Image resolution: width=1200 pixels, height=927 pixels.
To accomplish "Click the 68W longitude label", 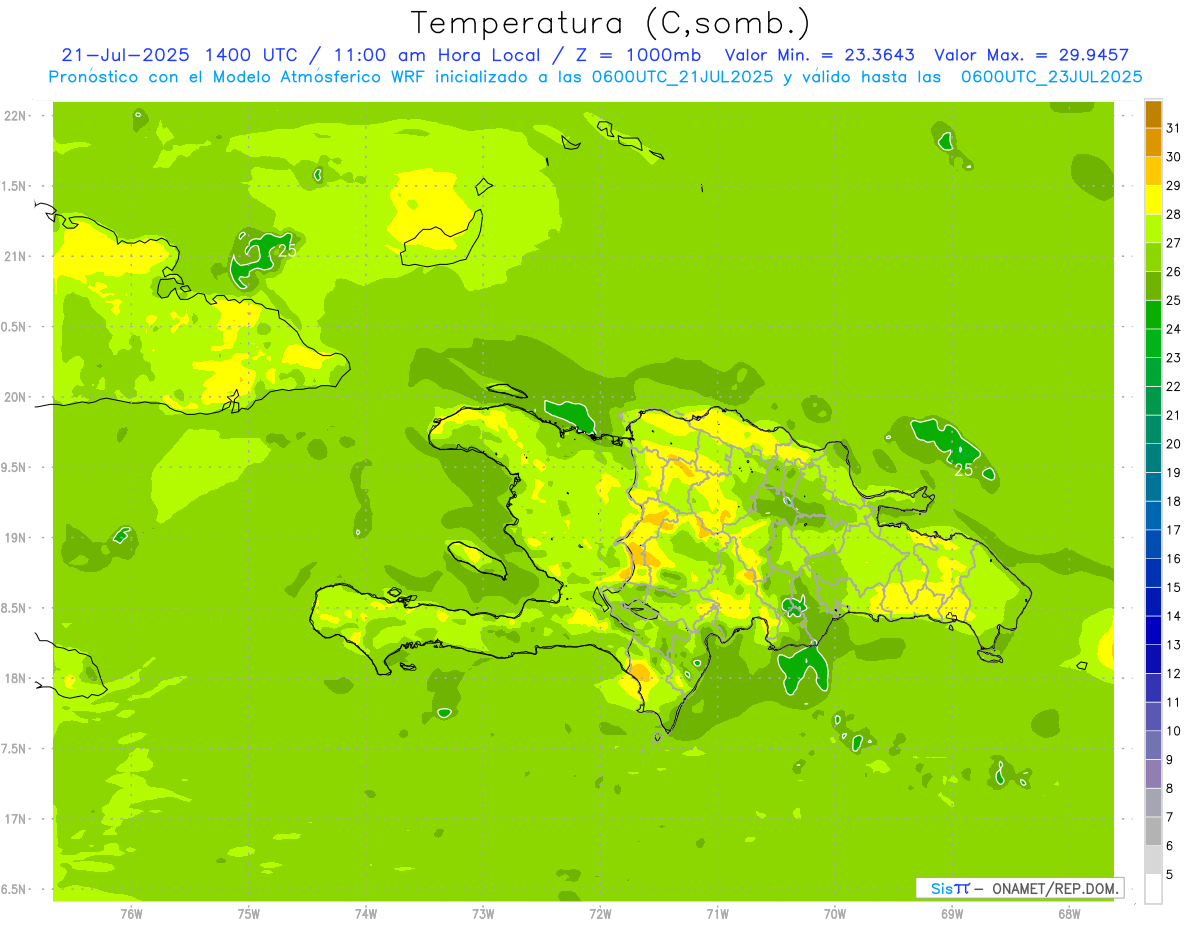I will 1069,914.
